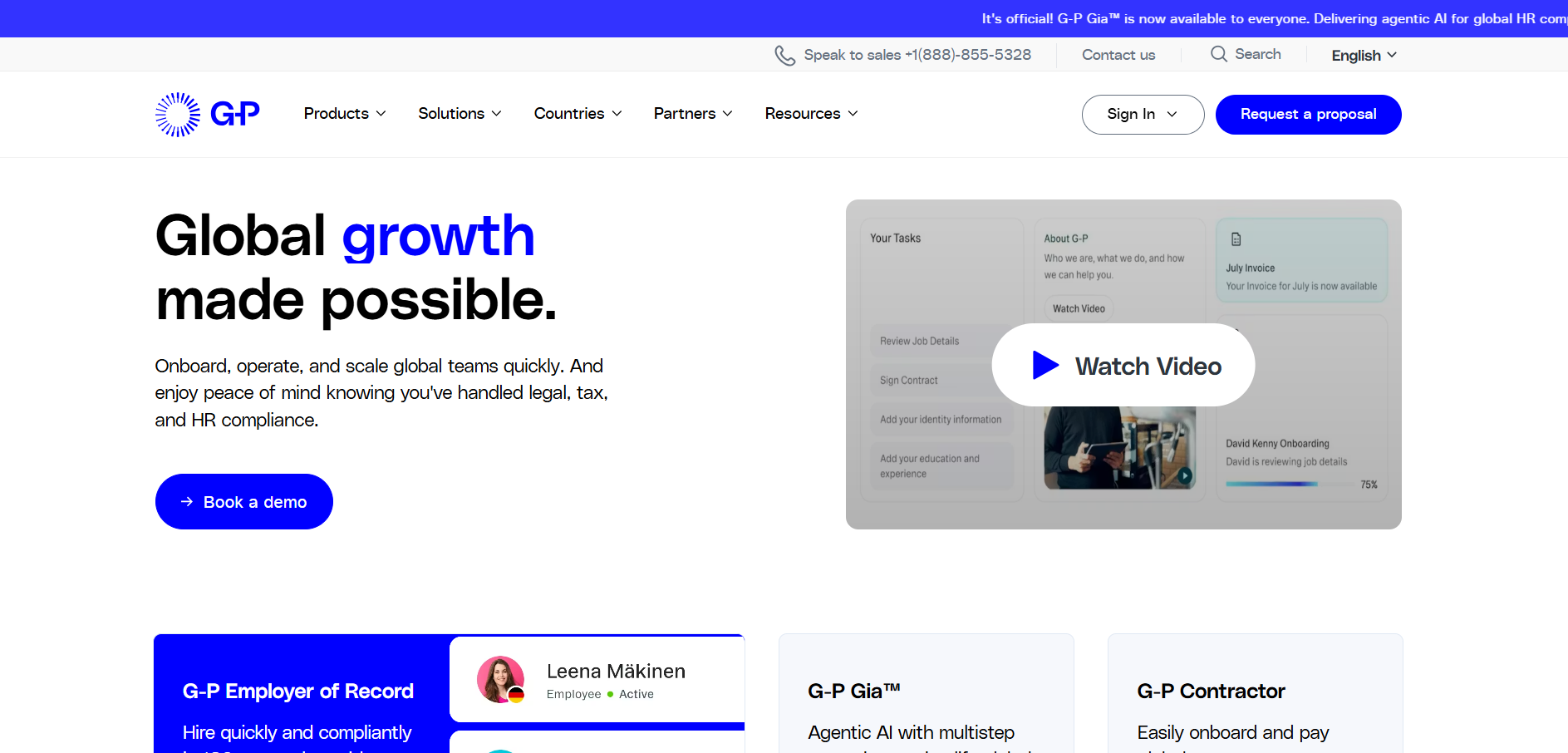Image resolution: width=1568 pixels, height=753 pixels.
Task: Click the Your Tasks heading
Action: click(x=895, y=239)
